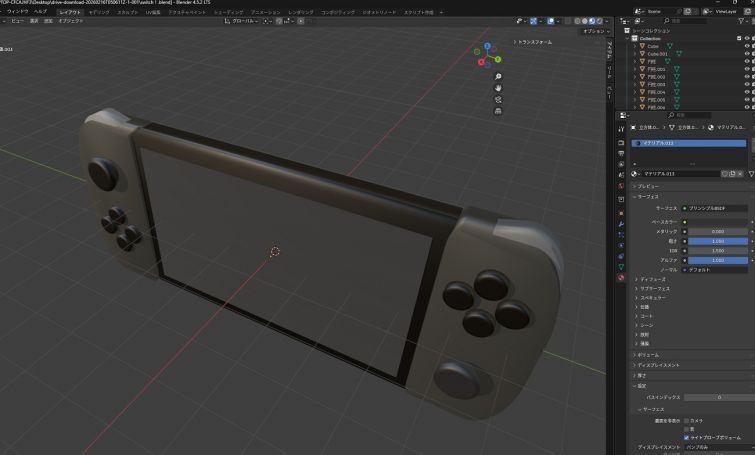Hide the Cube object with its eye icon
Screen dimensions: 755x455
point(747,45)
